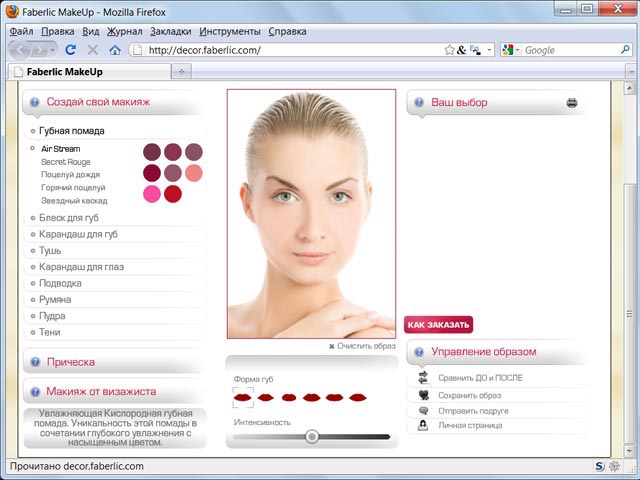Click help icon beside Создай свой макияж
Screen dimensions: 640x480
(x=35, y=102)
